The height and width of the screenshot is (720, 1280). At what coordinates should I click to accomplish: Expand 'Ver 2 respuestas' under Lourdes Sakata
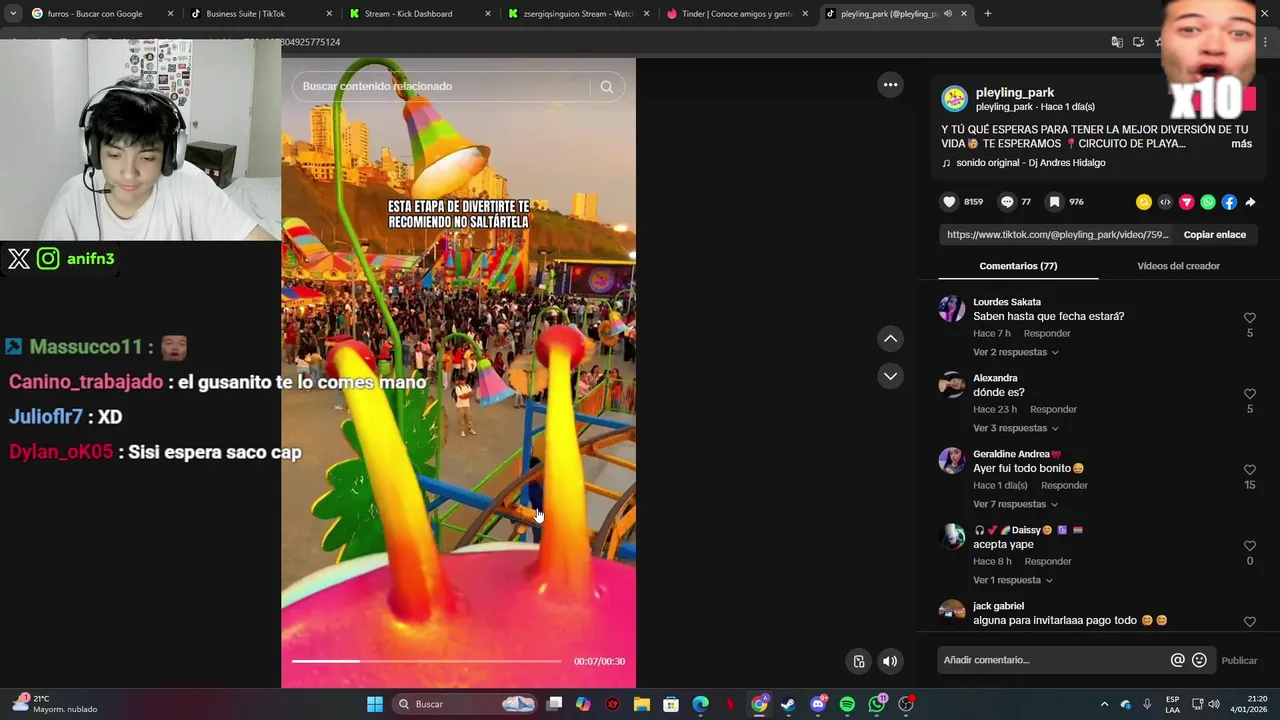pyautogui.click(x=1015, y=352)
